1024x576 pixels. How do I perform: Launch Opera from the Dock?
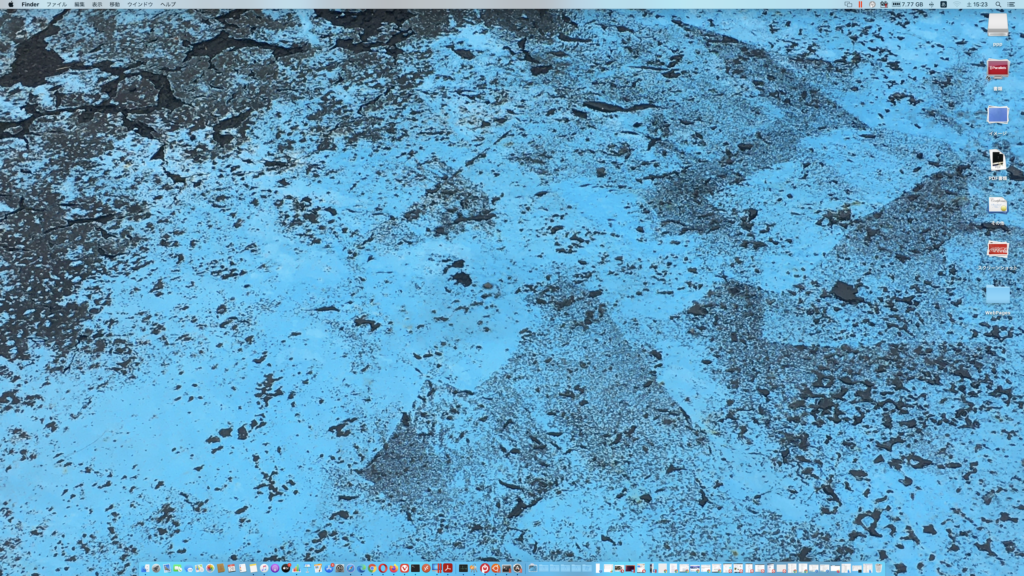pos(382,568)
